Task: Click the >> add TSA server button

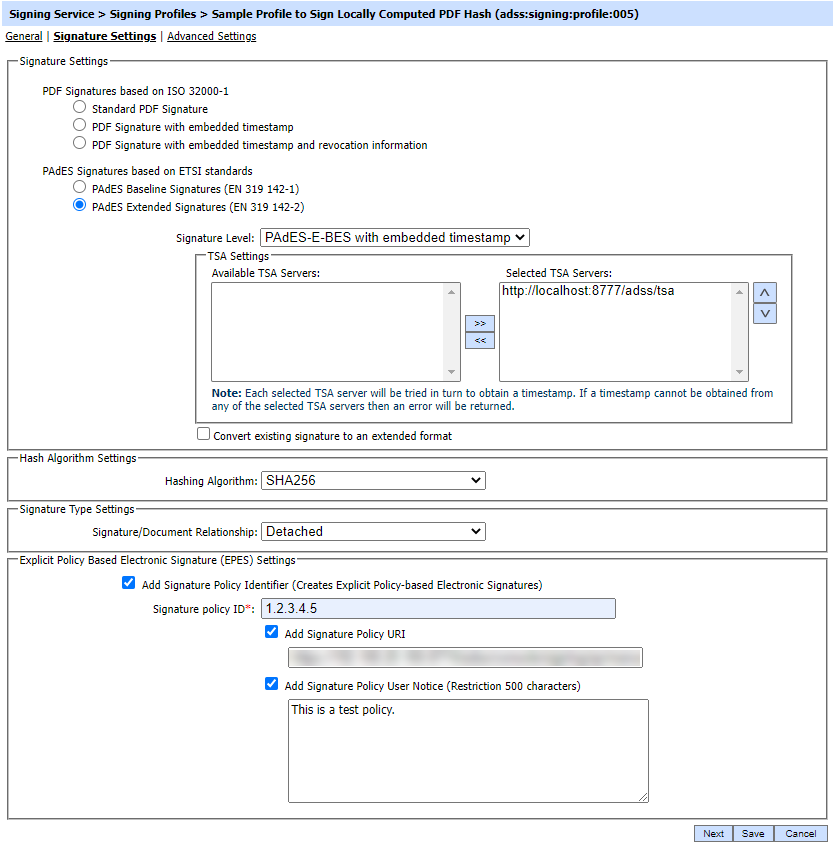Action: (x=480, y=323)
